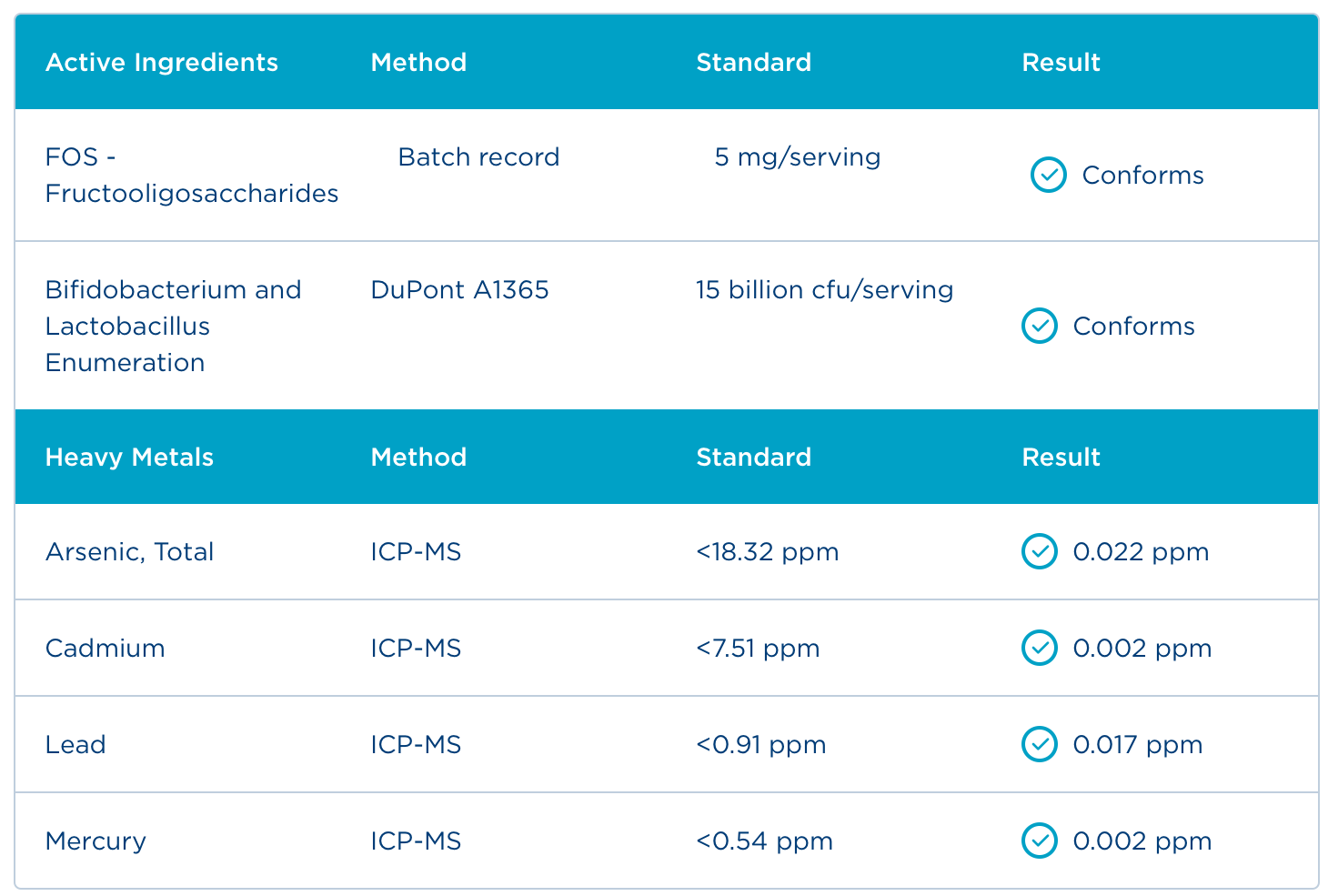
Task: Click the Heavy Metals section header
Action: [x=129, y=457]
